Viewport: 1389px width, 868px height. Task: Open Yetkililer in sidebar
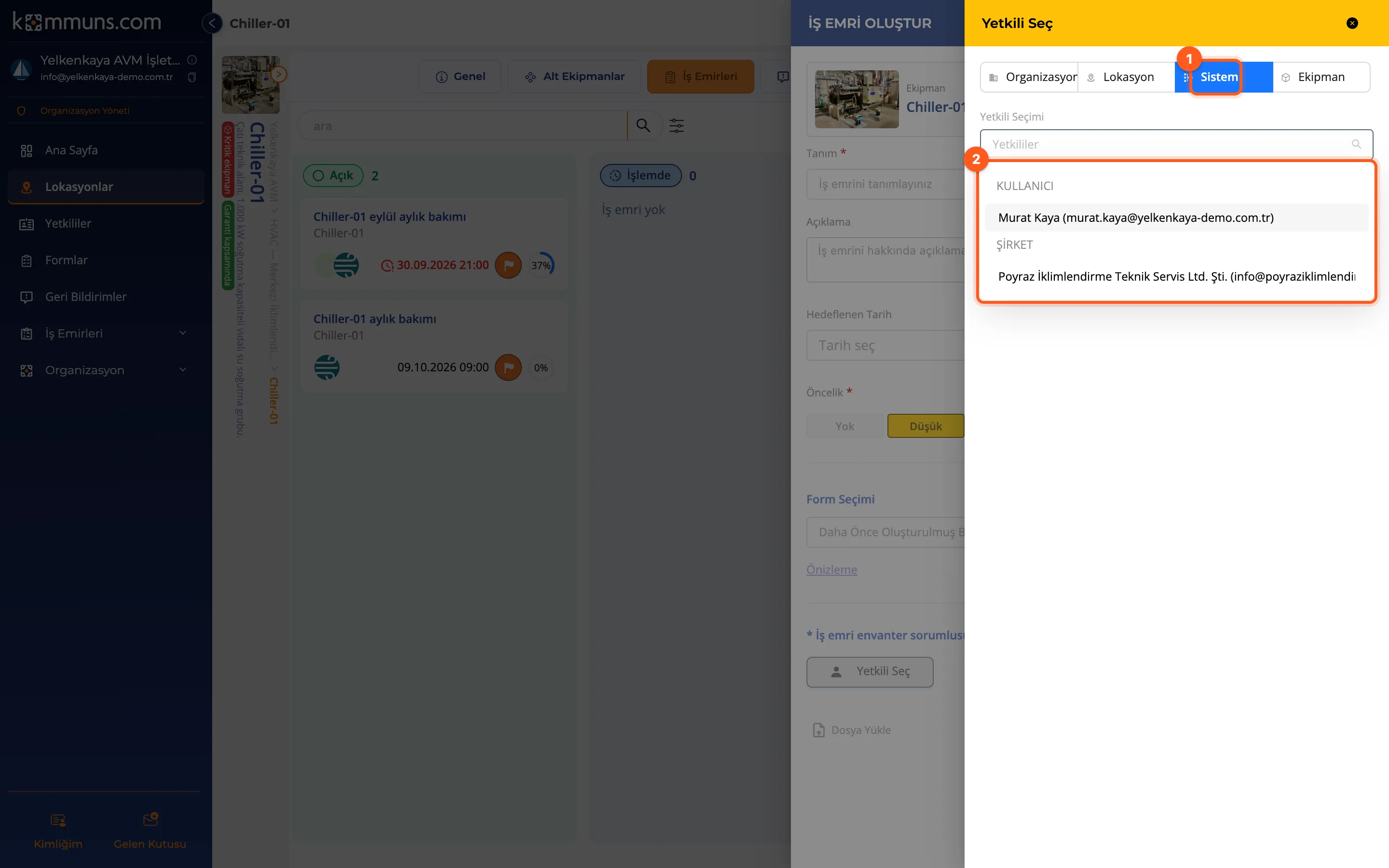coord(106,224)
